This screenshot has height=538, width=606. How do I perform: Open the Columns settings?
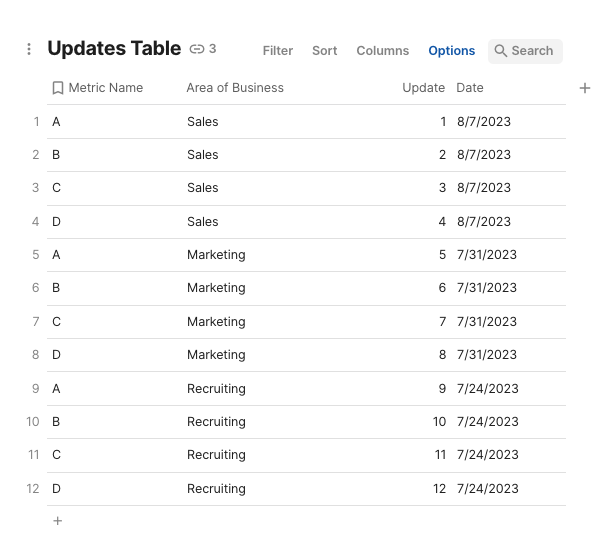382,51
